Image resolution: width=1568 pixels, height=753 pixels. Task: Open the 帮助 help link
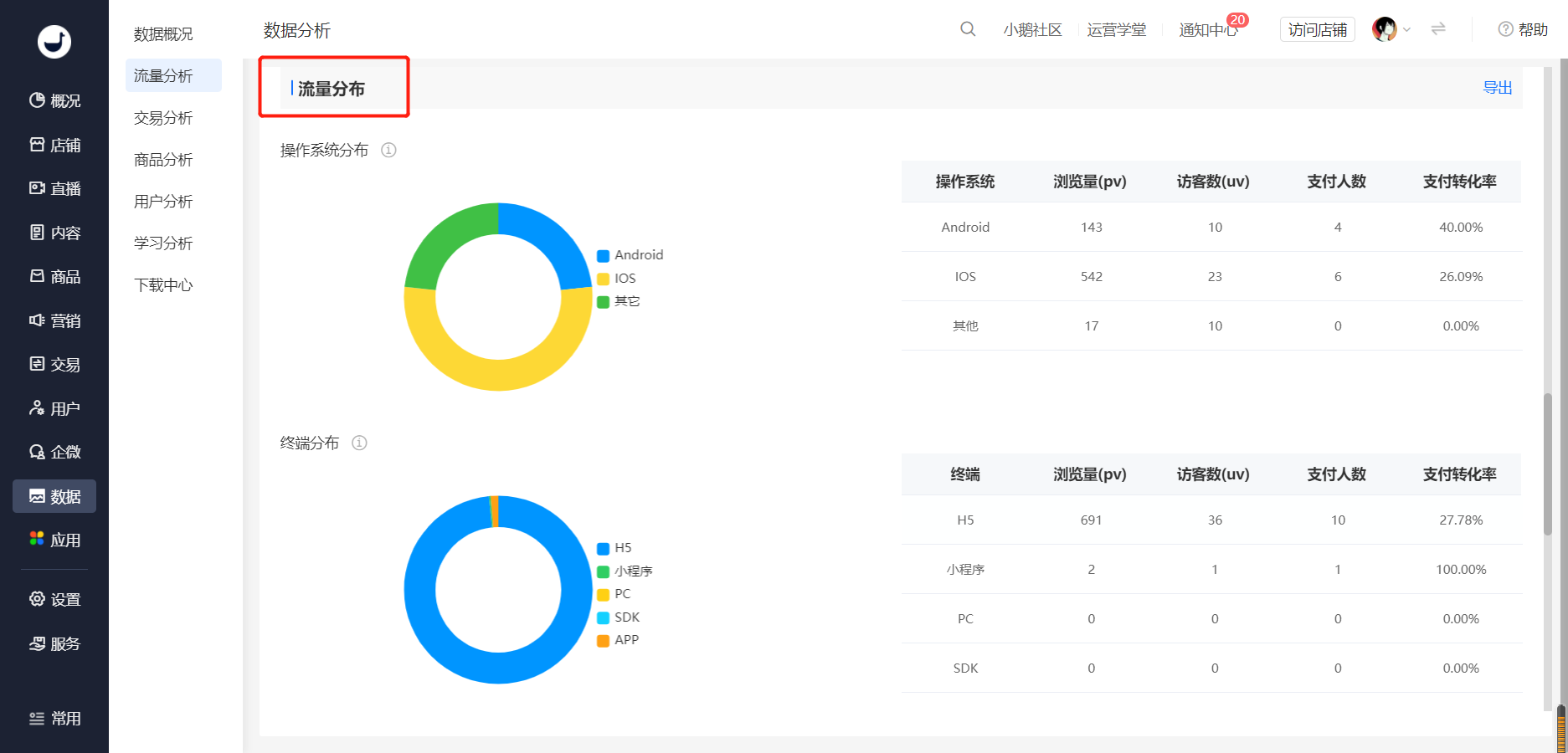(x=1523, y=29)
